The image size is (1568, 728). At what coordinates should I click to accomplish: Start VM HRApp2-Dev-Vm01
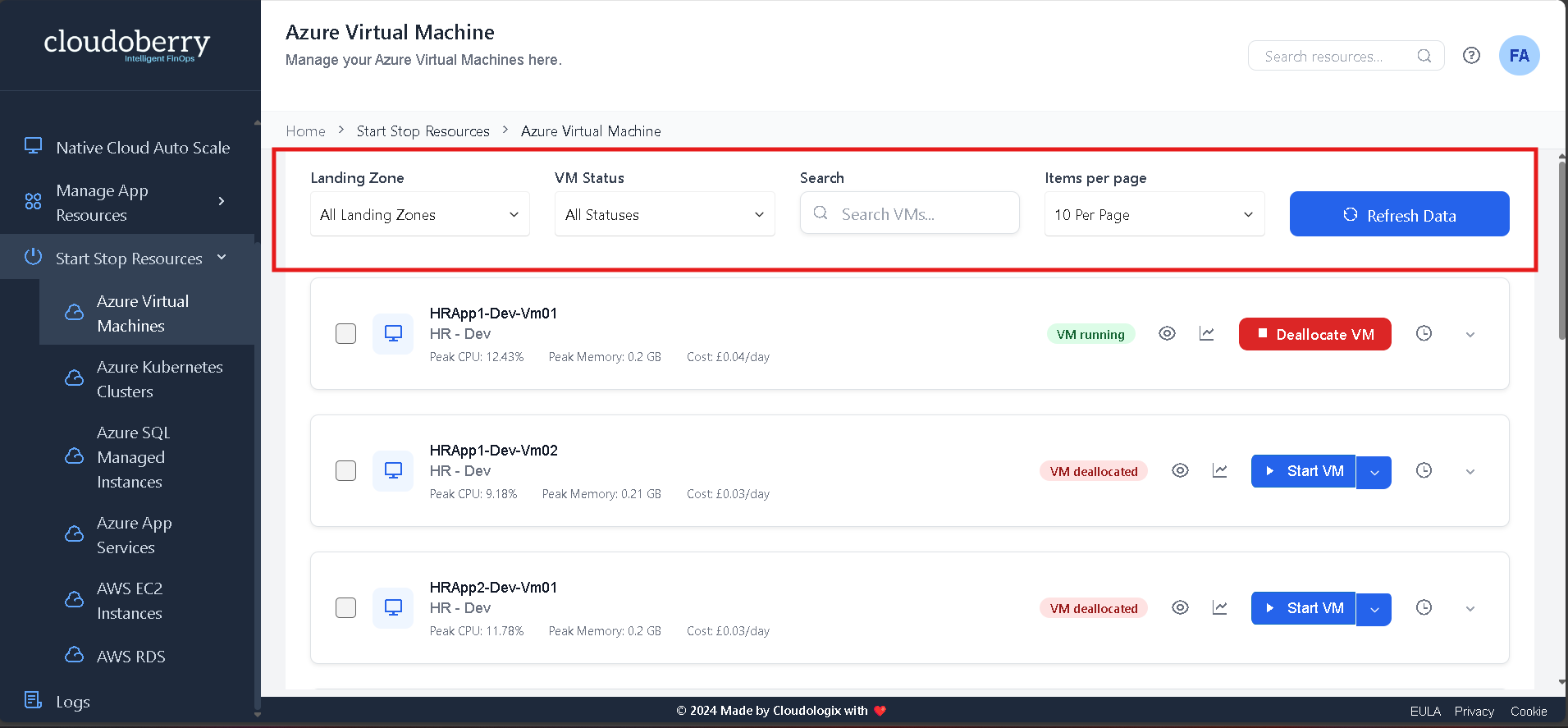pyautogui.click(x=1303, y=608)
